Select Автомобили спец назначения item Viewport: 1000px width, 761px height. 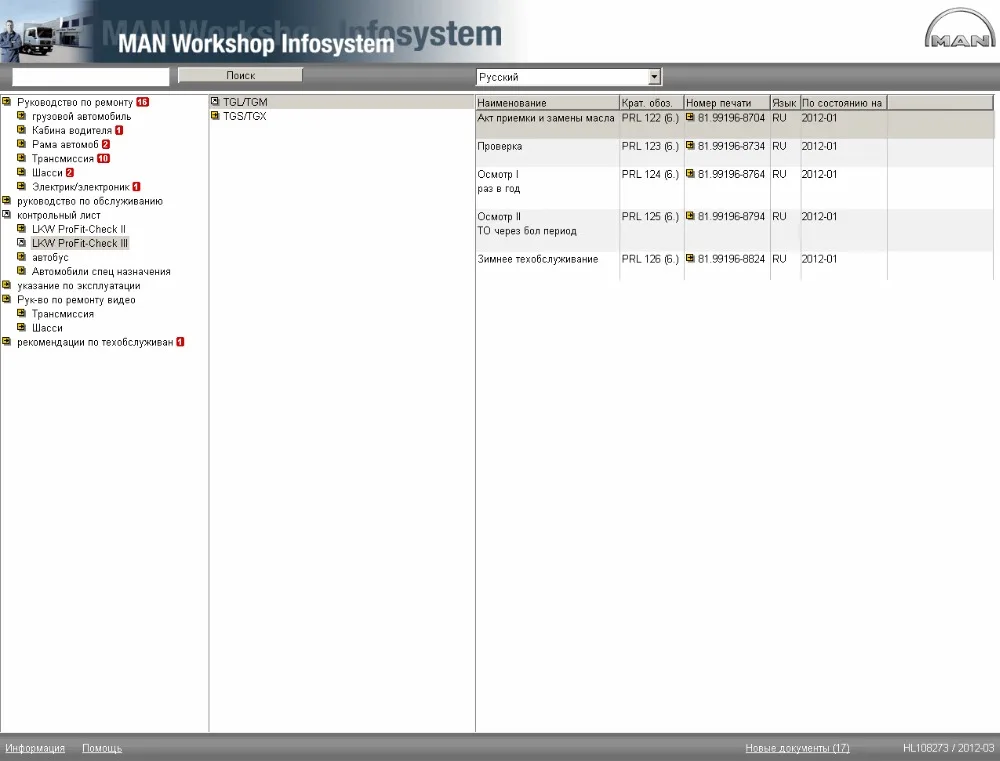[101, 271]
